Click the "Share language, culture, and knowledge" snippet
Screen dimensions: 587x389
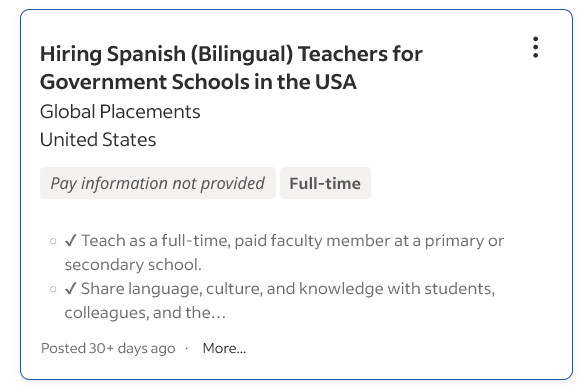[288, 289]
